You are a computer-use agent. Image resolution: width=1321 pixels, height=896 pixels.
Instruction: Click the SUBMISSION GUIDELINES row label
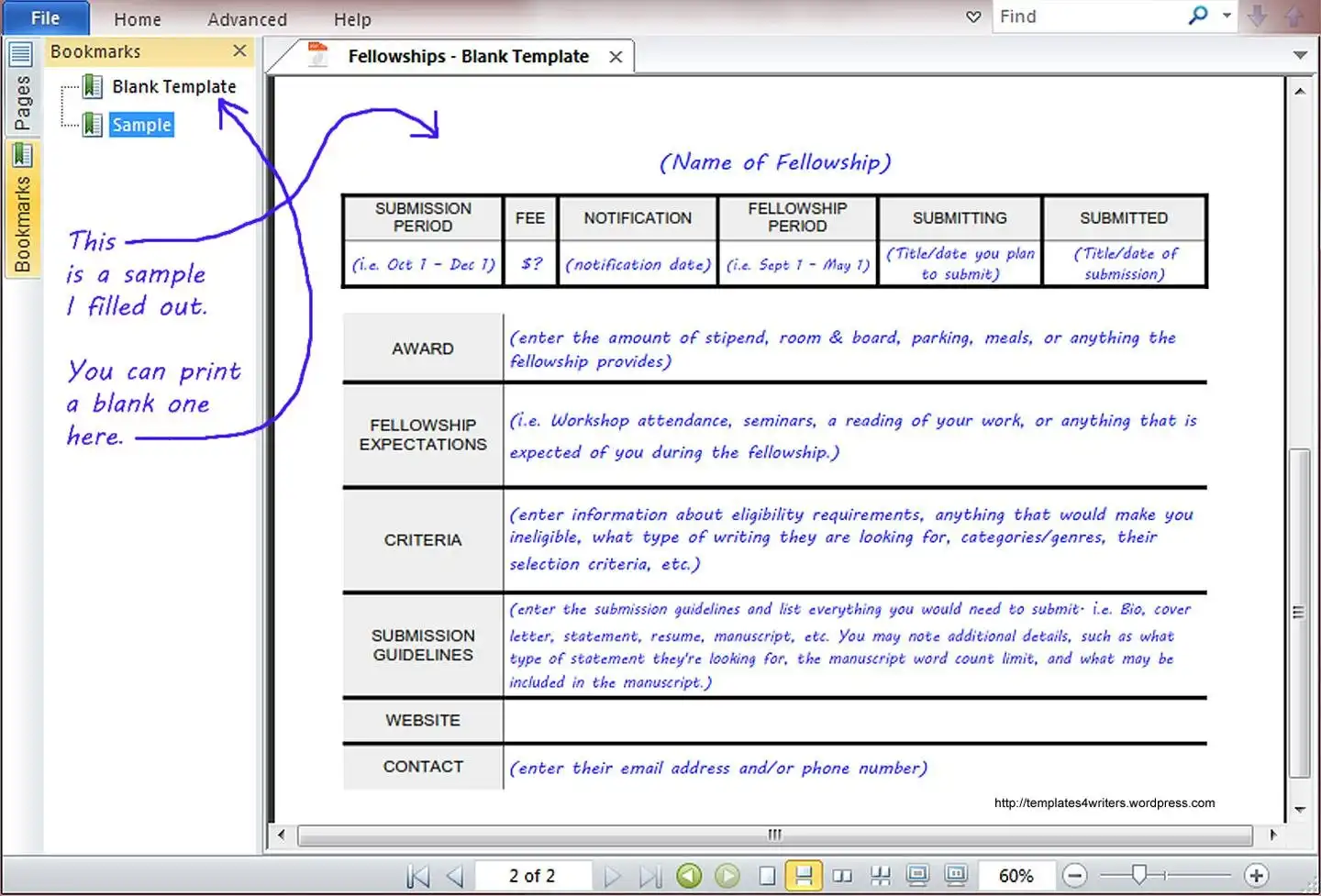[x=423, y=645]
